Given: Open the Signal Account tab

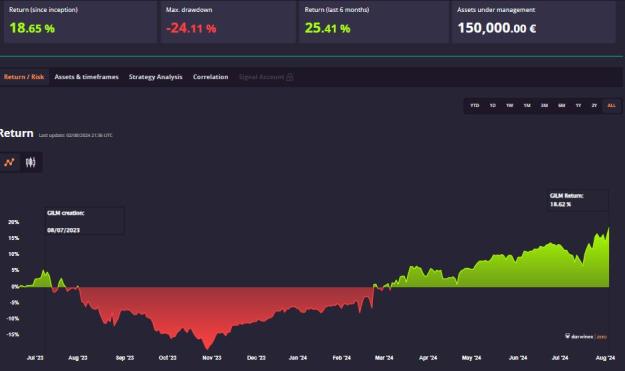Looking at the screenshot, I should click(261, 77).
